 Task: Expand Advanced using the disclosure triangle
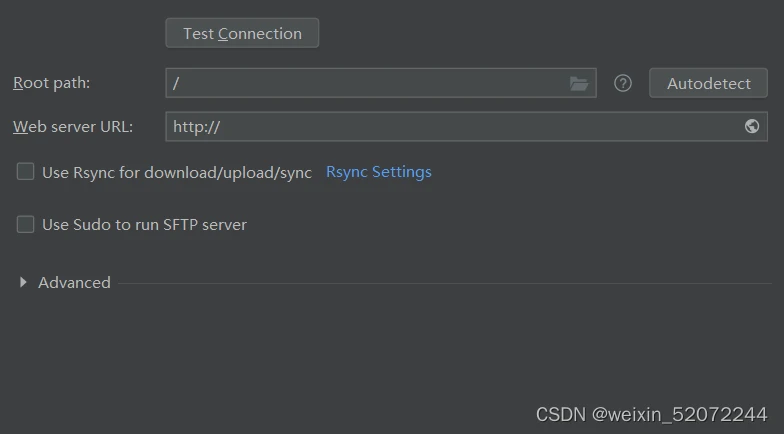pyautogui.click(x=23, y=282)
